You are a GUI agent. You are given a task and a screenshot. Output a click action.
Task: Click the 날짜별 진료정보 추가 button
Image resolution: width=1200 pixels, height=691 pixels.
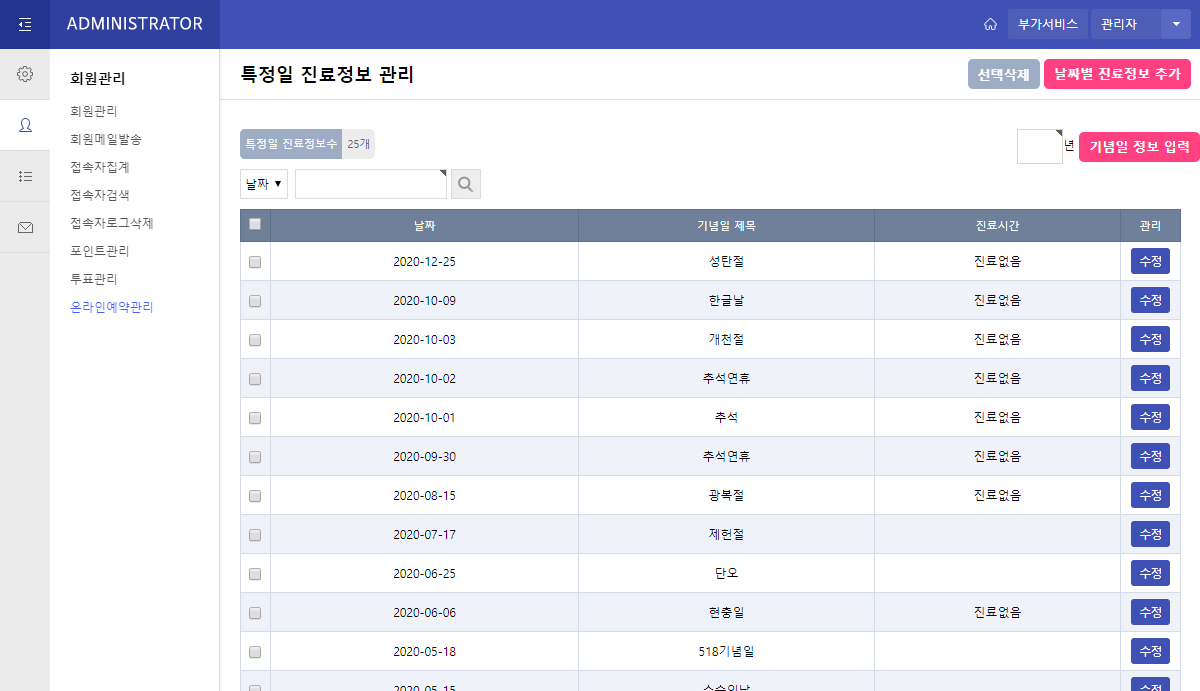[x=1117, y=74]
